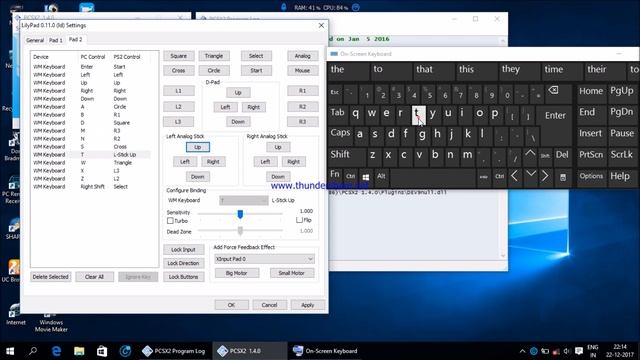Image resolution: width=640 pixels, height=360 pixels.
Task: Enable the Turbo checkbox
Action: click(x=170, y=220)
